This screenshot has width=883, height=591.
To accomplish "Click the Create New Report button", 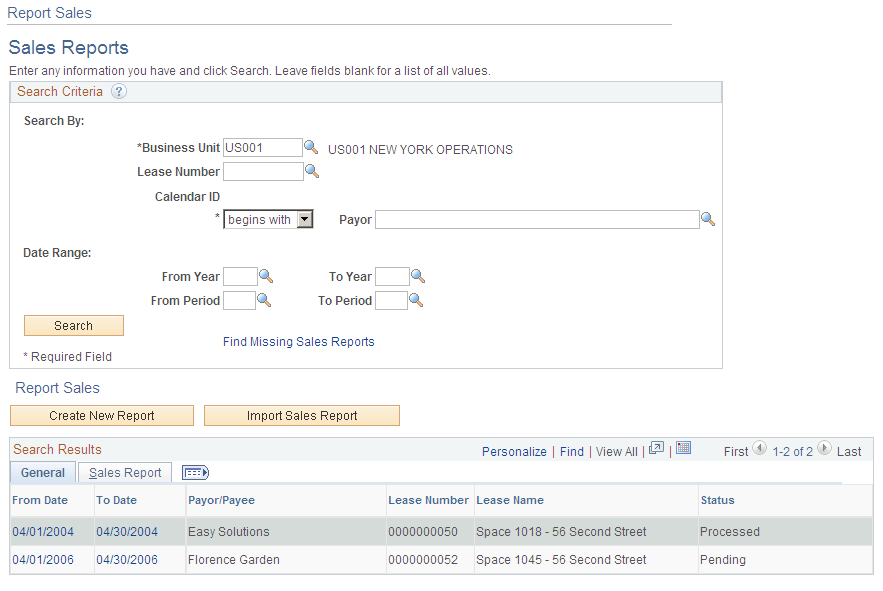I will [101, 415].
